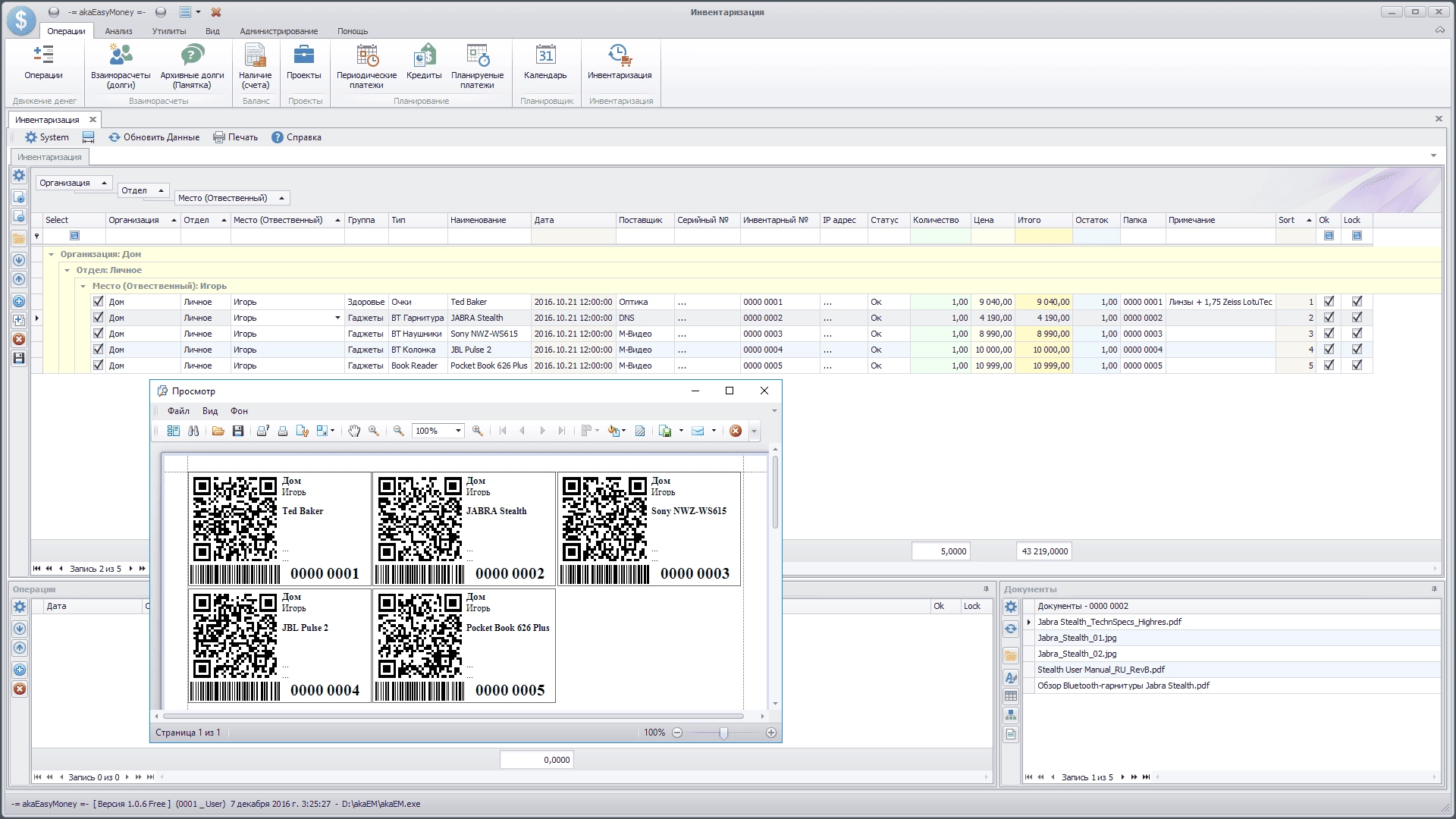1456x819 pixels.
Task: Click the quick print icon with question mark
Action: point(262,431)
